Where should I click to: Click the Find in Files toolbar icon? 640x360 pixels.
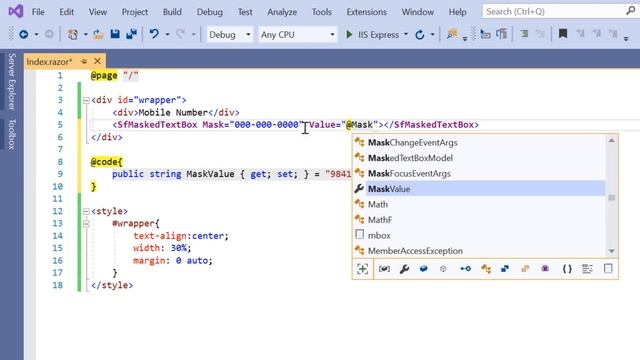coord(451,34)
